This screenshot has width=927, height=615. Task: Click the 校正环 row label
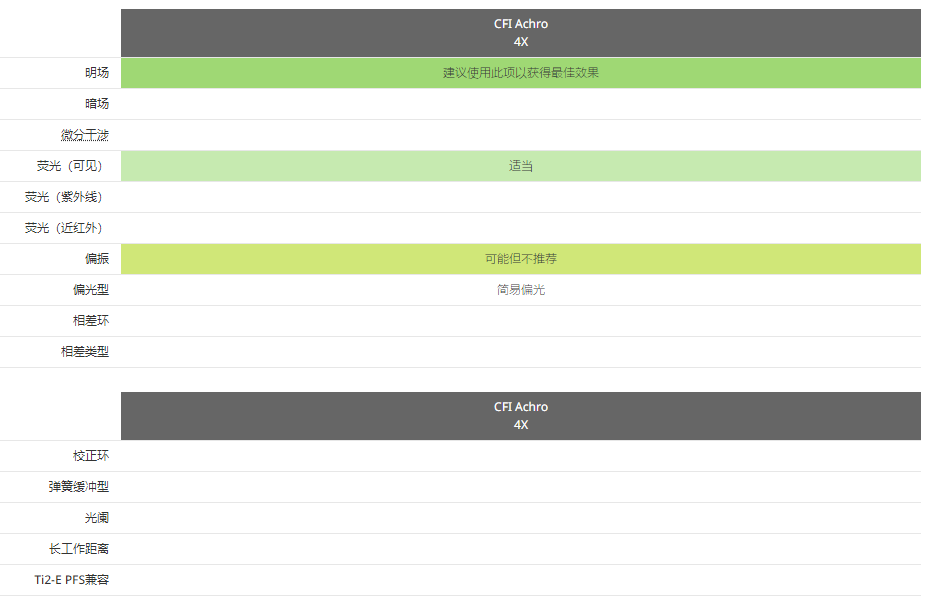91,456
